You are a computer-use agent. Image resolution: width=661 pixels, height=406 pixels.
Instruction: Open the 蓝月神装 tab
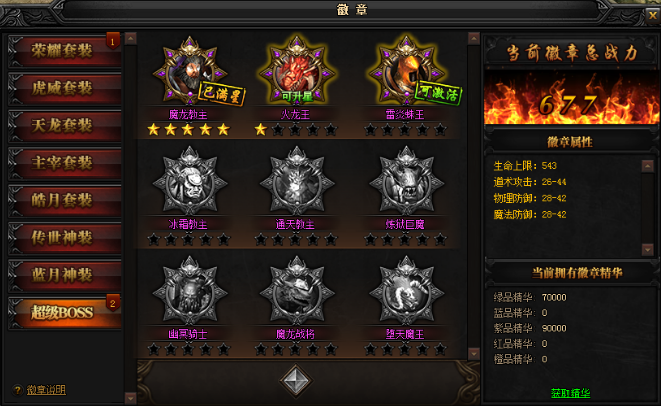pos(64,275)
